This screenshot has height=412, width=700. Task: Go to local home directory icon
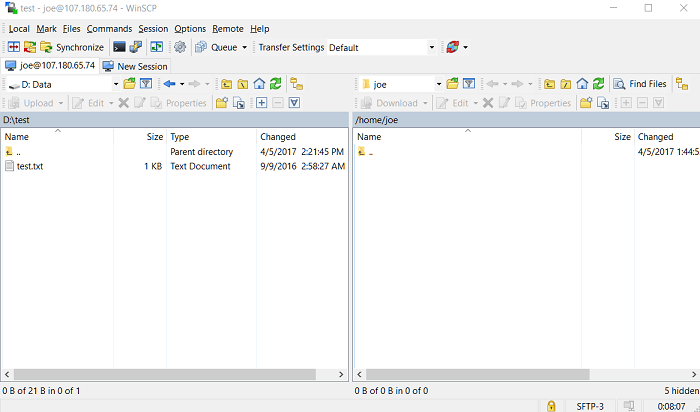pos(259,84)
